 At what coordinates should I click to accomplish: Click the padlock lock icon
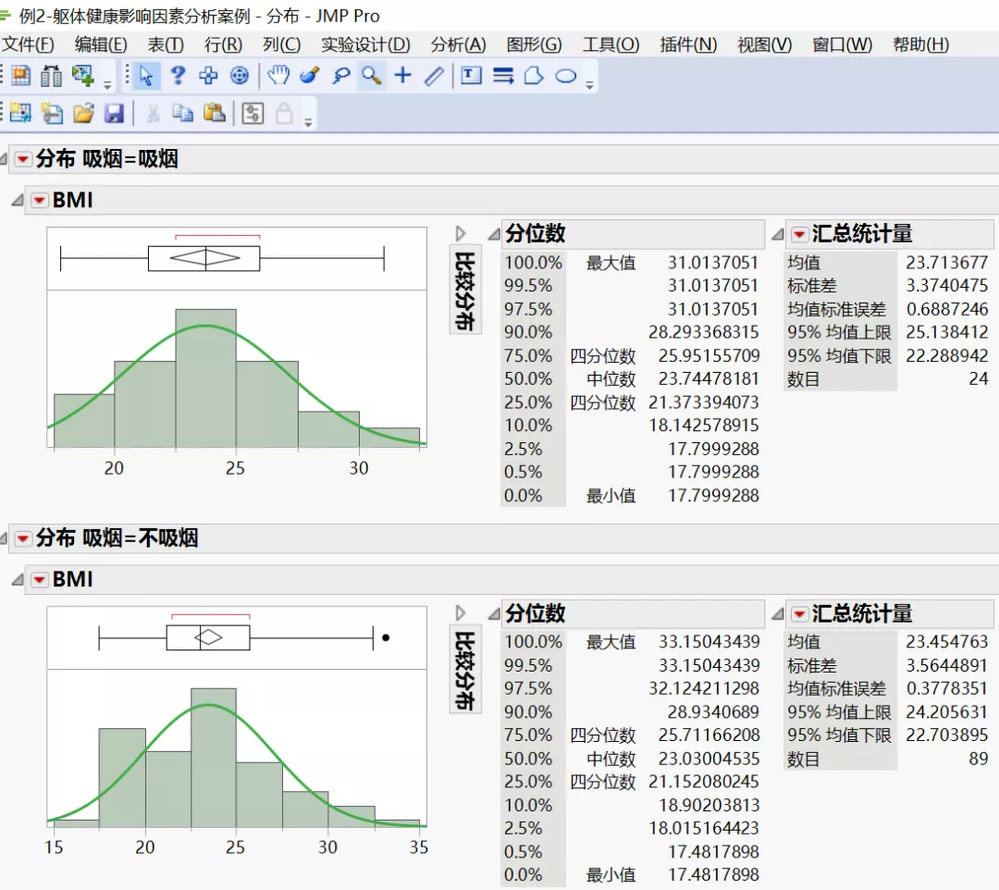click(284, 114)
